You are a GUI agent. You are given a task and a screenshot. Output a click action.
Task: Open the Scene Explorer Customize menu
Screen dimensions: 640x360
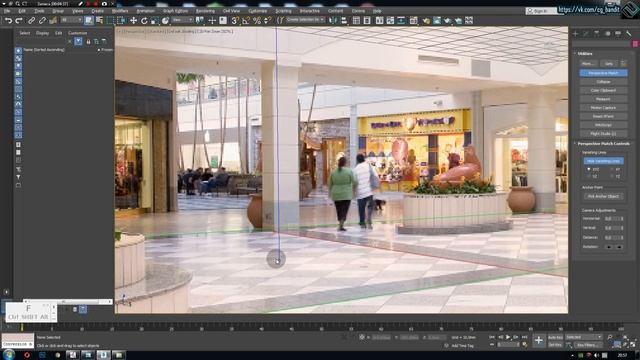(x=78, y=33)
